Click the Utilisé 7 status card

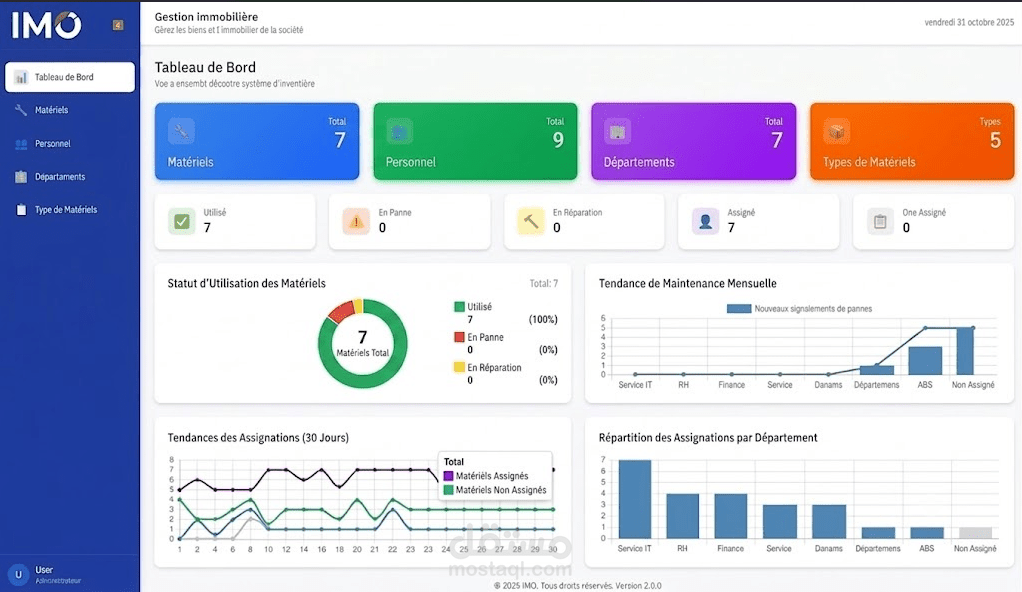coord(235,222)
